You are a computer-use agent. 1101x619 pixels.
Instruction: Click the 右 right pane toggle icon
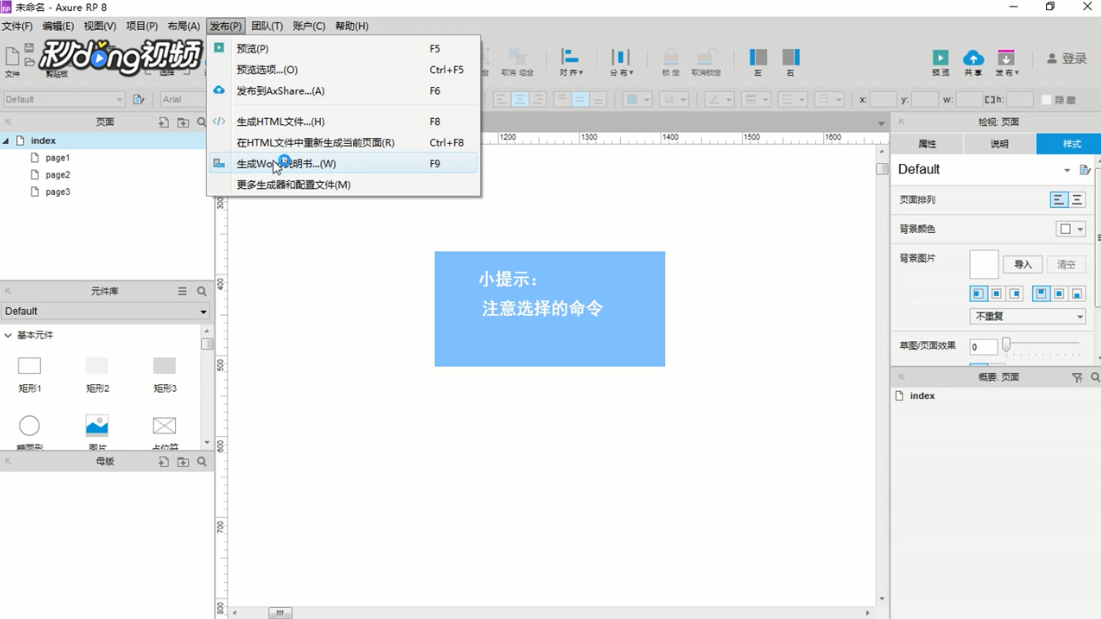tap(790, 58)
